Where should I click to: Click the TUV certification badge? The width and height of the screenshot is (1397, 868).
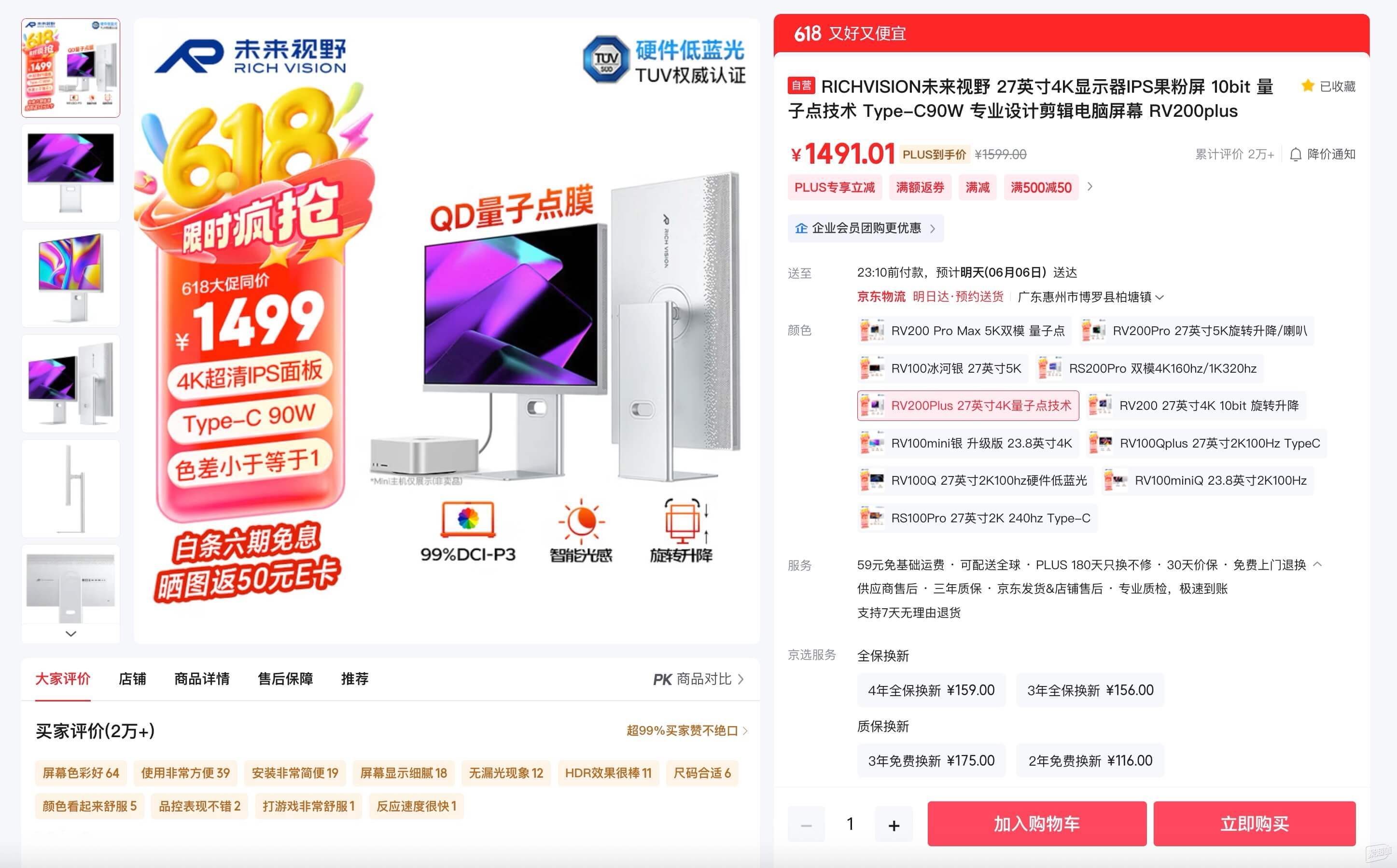pos(606,59)
